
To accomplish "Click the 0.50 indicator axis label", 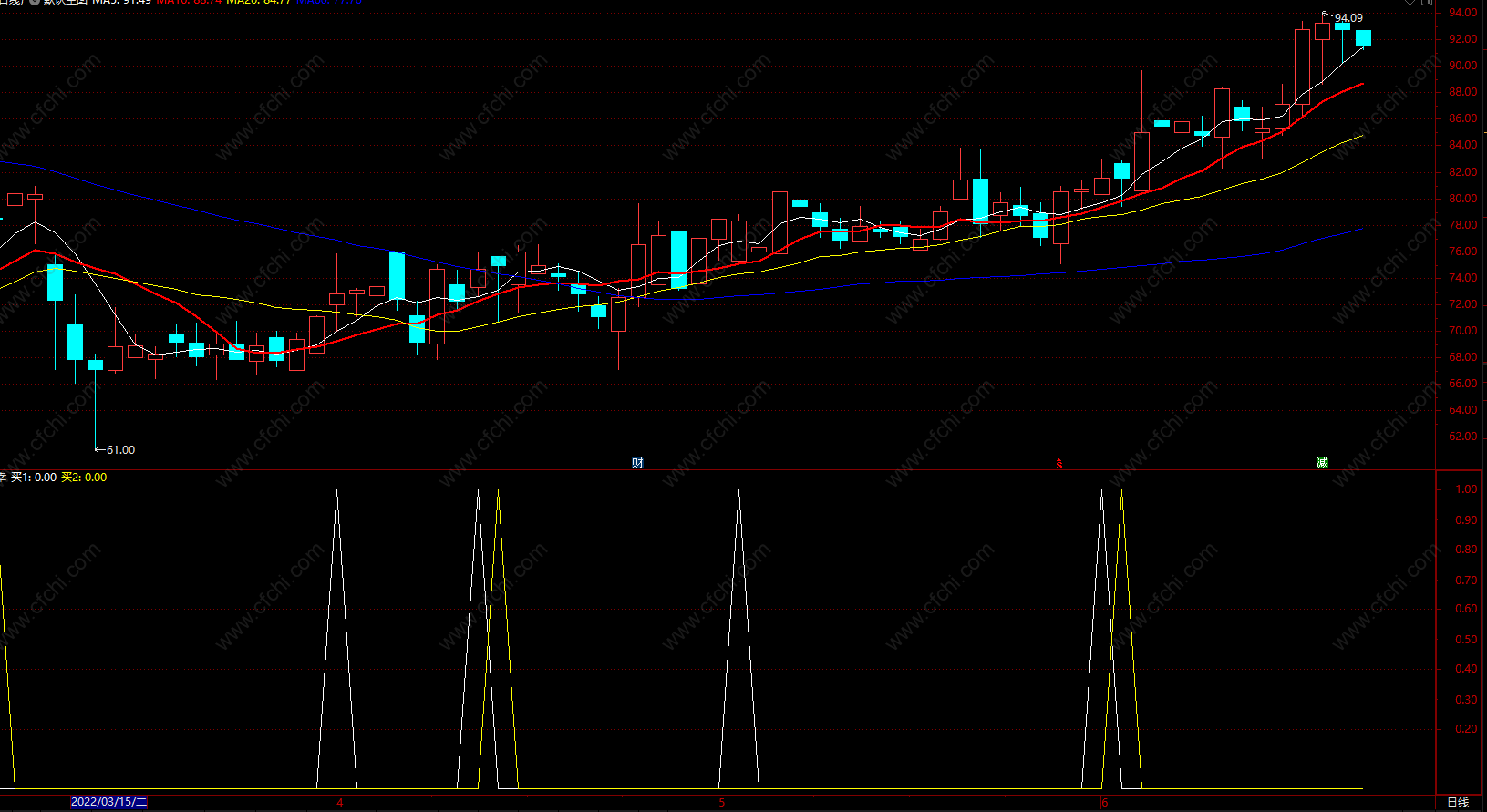I will (1466, 640).
